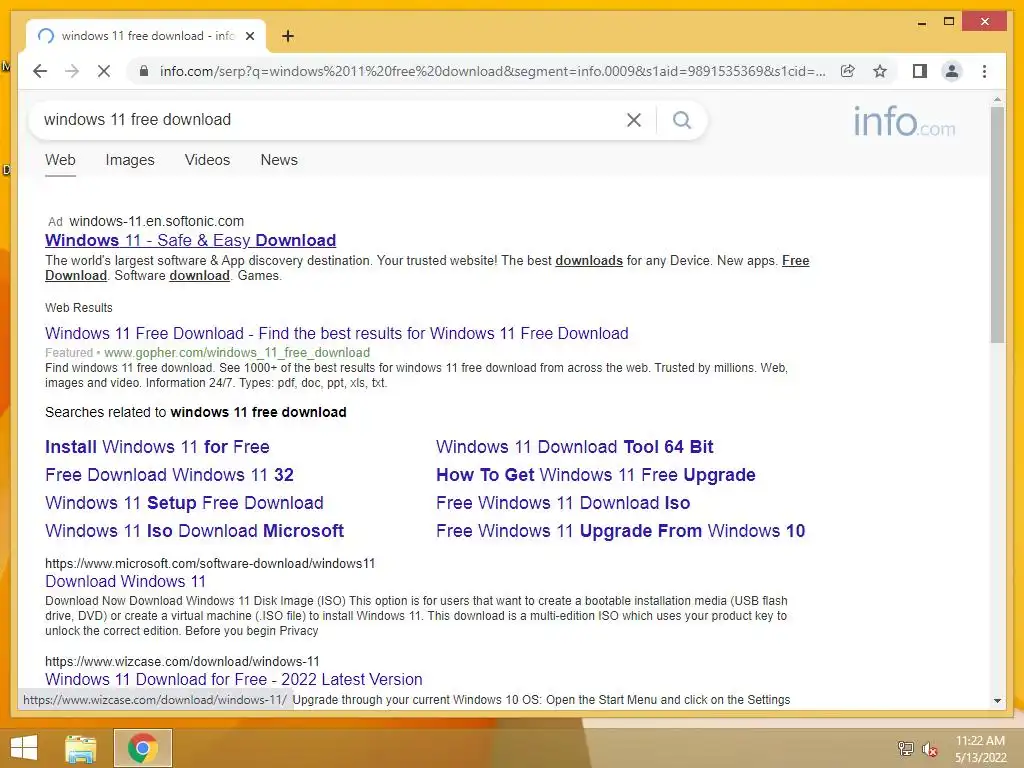
Task: Switch to Web results tab
Action: pos(60,160)
